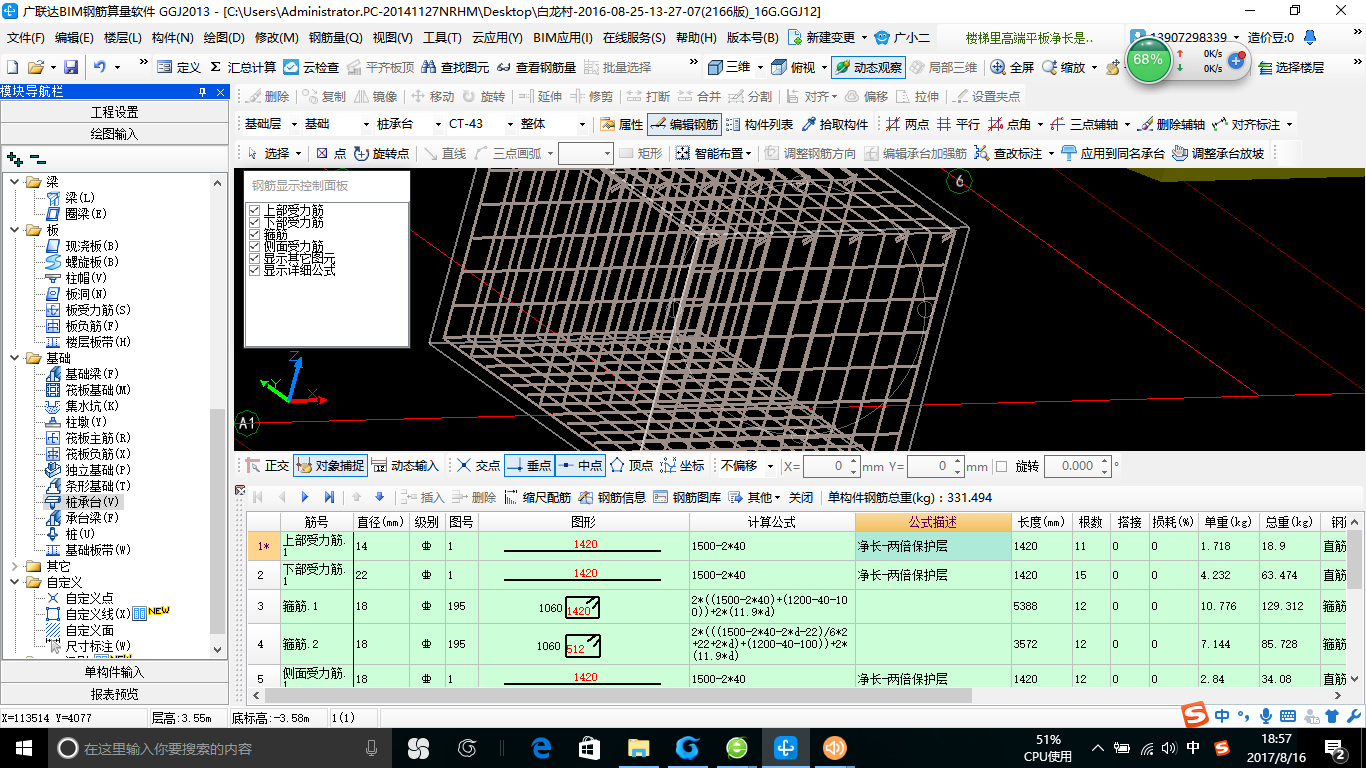This screenshot has width=1366, height=768.
Task: Click 报表预览 button
Action: coord(115,694)
